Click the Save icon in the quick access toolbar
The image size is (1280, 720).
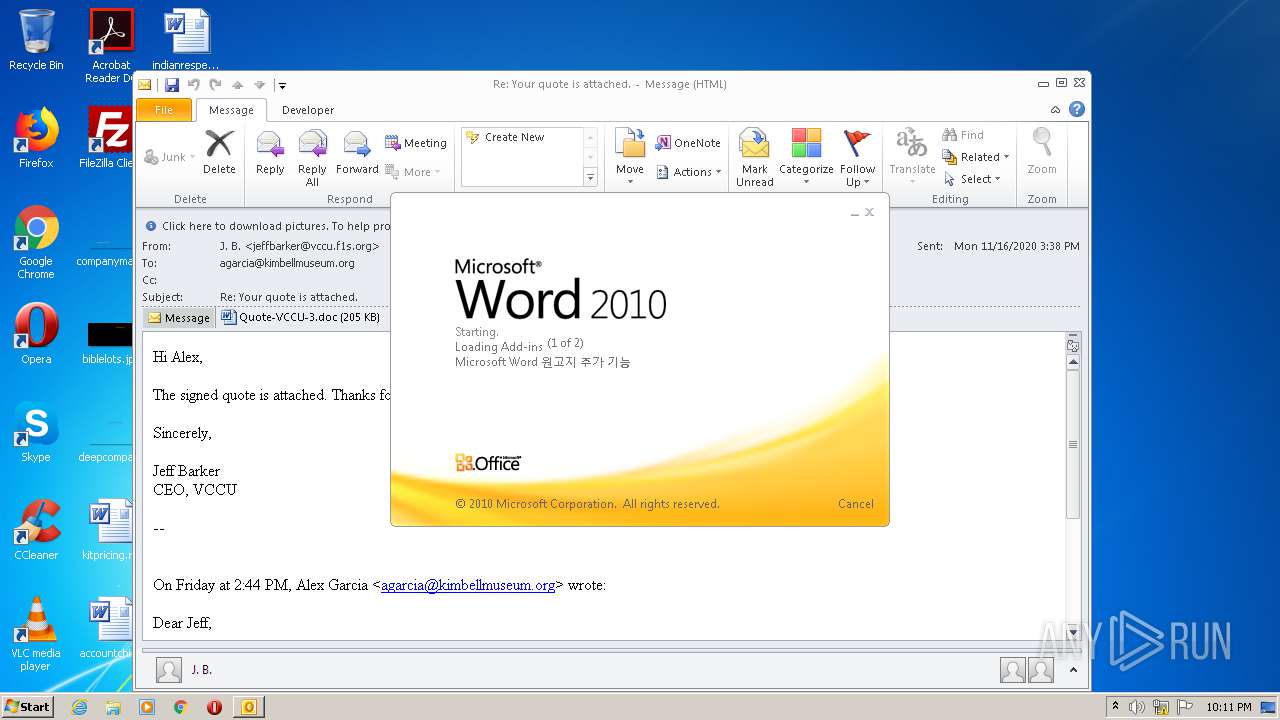[172, 85]
